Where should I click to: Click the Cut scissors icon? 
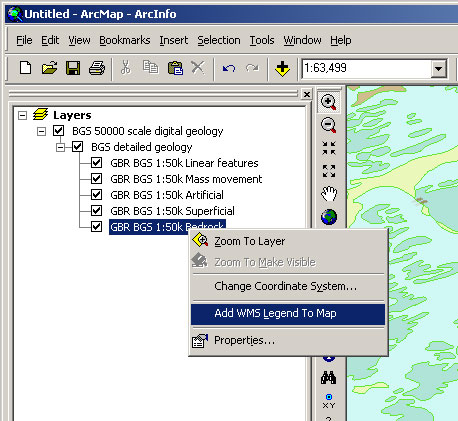click(x=126, y=68)
